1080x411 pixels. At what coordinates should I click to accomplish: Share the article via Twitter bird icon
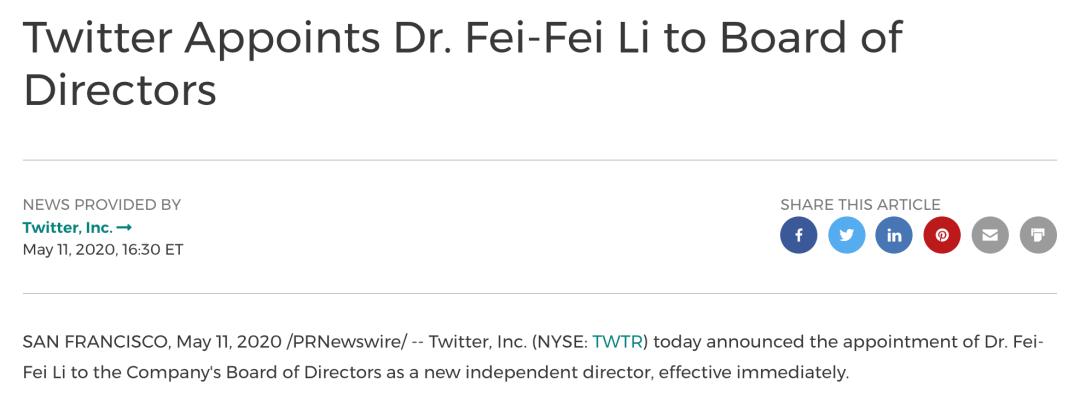pyautogui.click(x=847, y=235)
